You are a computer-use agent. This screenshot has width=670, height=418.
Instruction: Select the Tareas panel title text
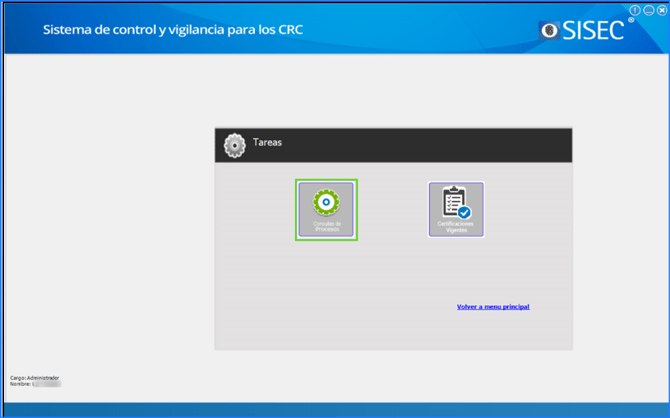[x=267, y=142]
